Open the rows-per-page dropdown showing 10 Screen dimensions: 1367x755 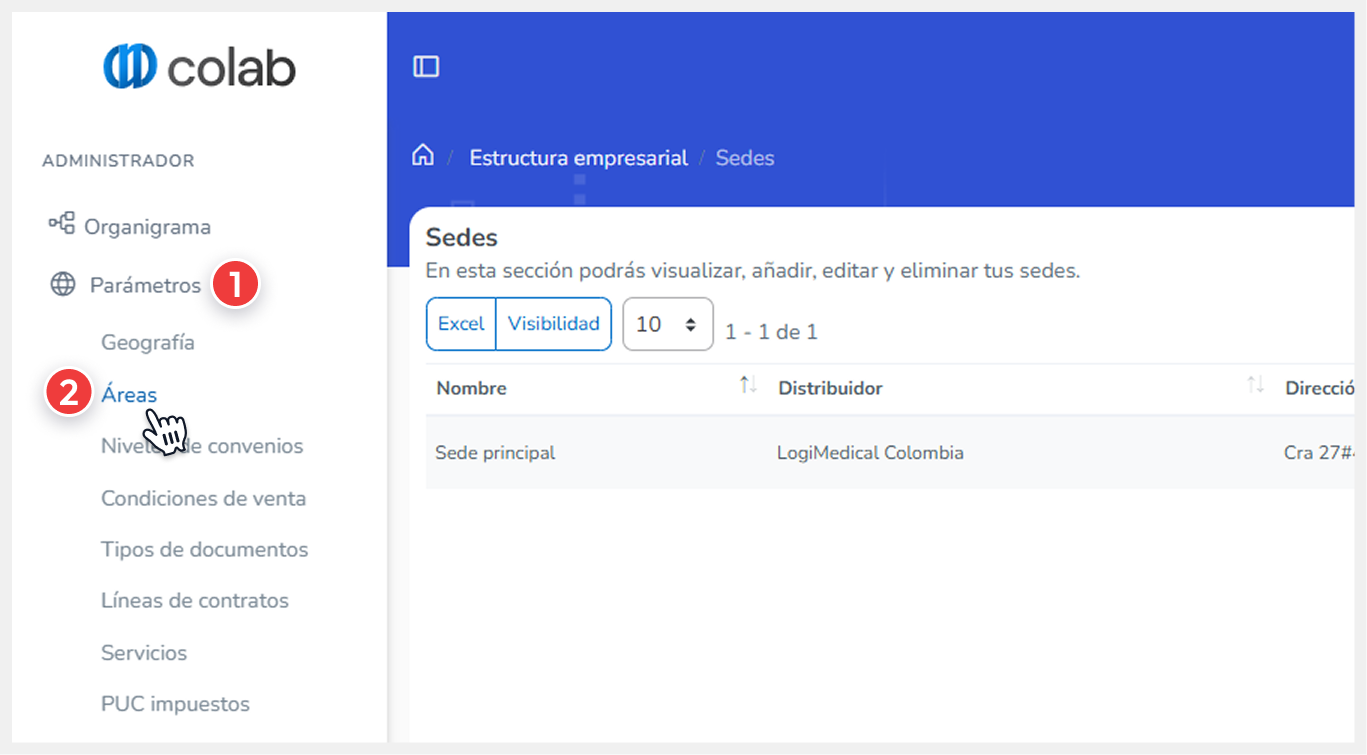(667, 323)
